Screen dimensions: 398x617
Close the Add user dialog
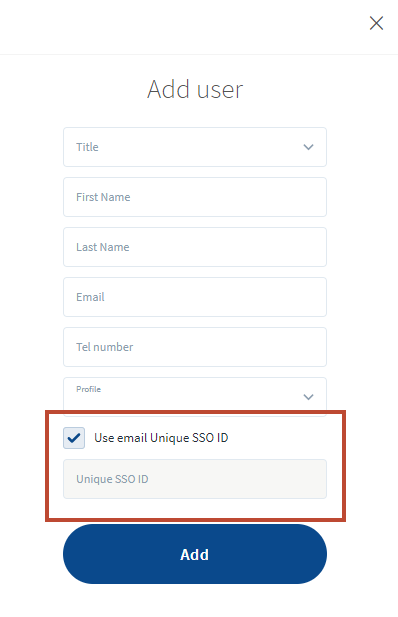[376, 23]
